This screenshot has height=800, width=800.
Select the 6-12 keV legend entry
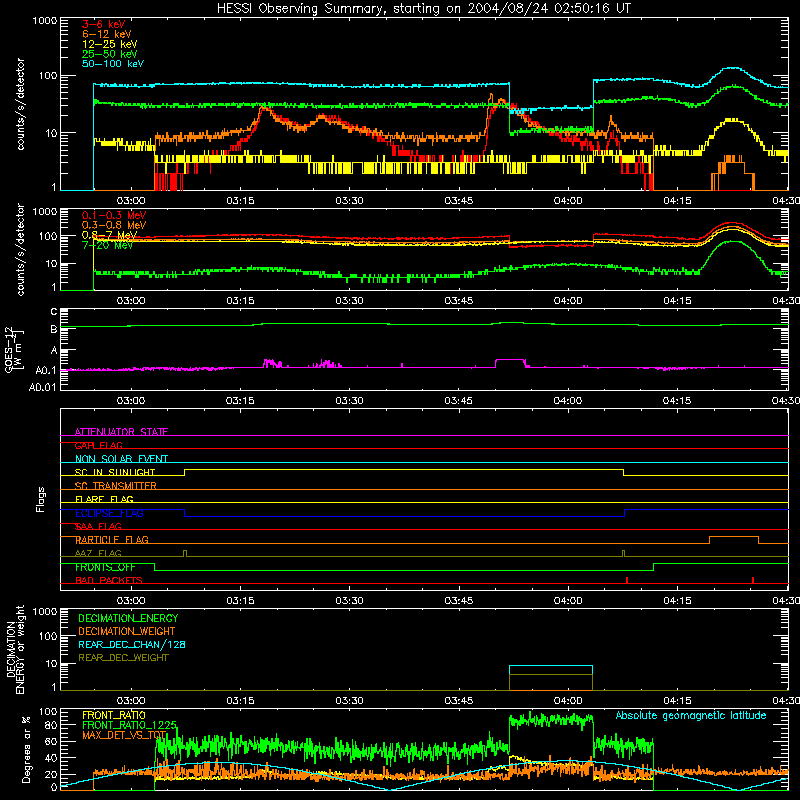[107, 34]
